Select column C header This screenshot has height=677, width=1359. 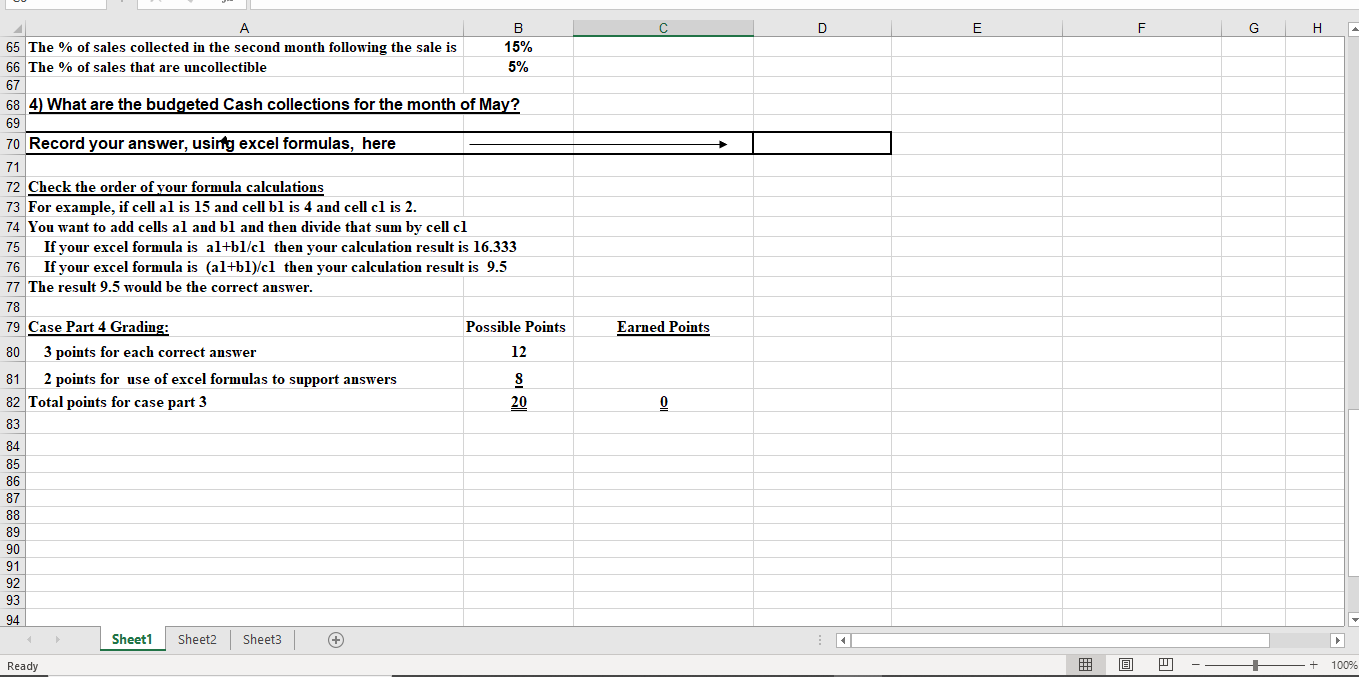[663, 28]
